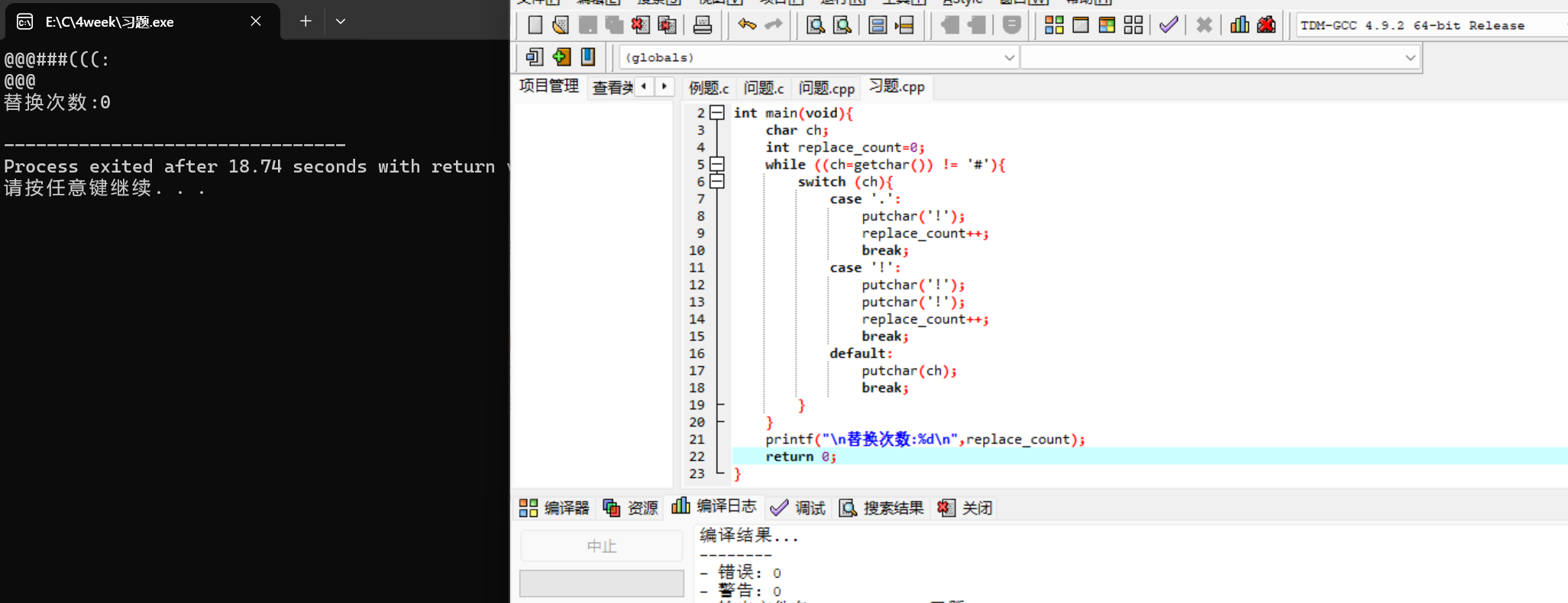1568x603 pixels.
Task: Show the 编译日志 bottom panel tab
Action: [x=714, y=506]
